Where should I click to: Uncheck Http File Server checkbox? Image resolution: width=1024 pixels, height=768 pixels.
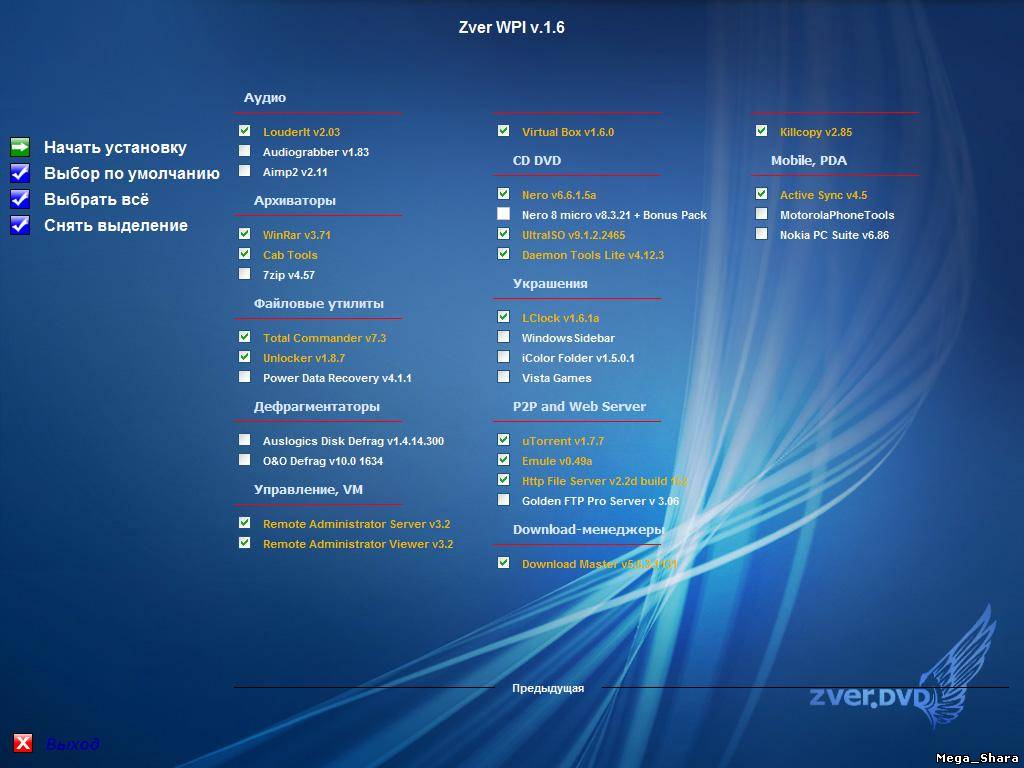point(503,480)
